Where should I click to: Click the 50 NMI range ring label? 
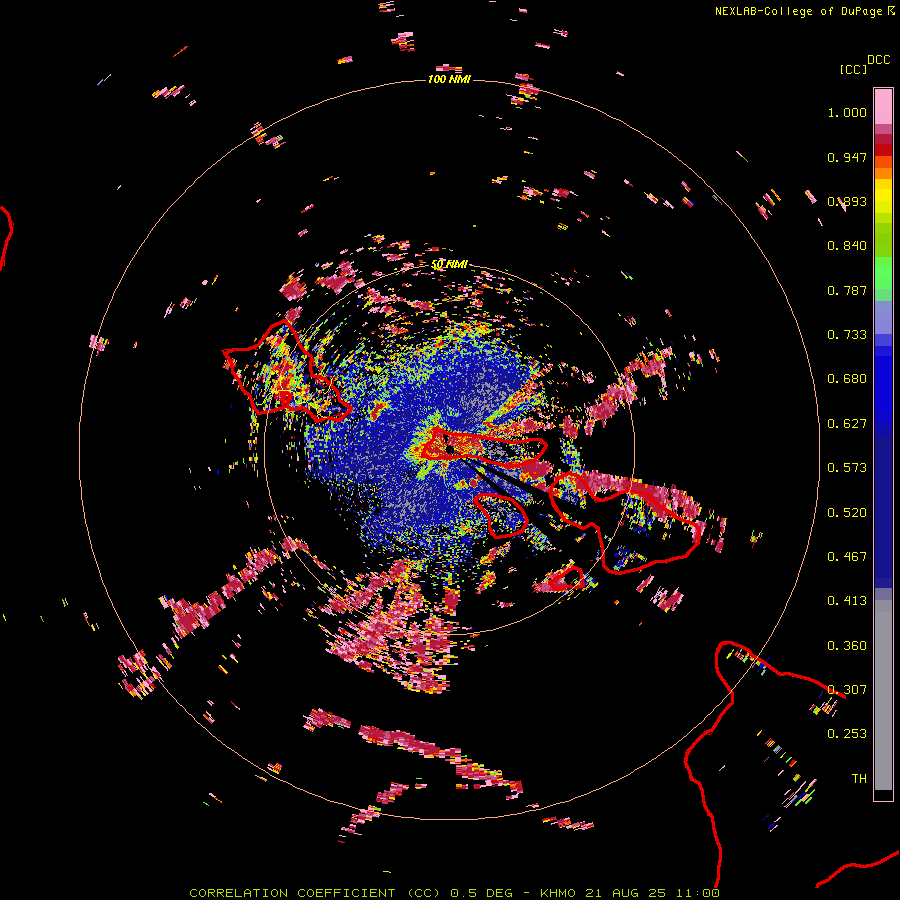pos(449,265)
